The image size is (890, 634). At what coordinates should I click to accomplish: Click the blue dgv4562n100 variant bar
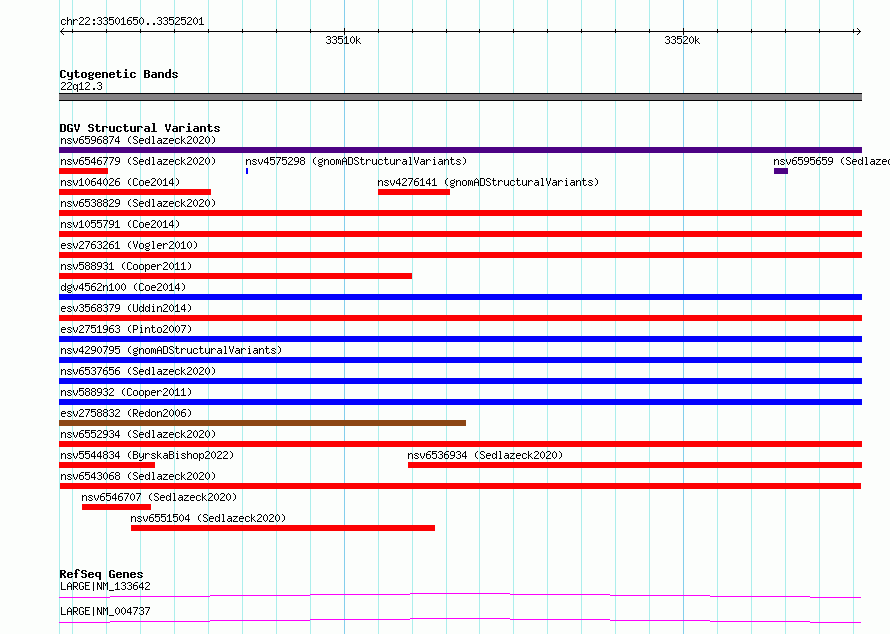coord(460,297)
